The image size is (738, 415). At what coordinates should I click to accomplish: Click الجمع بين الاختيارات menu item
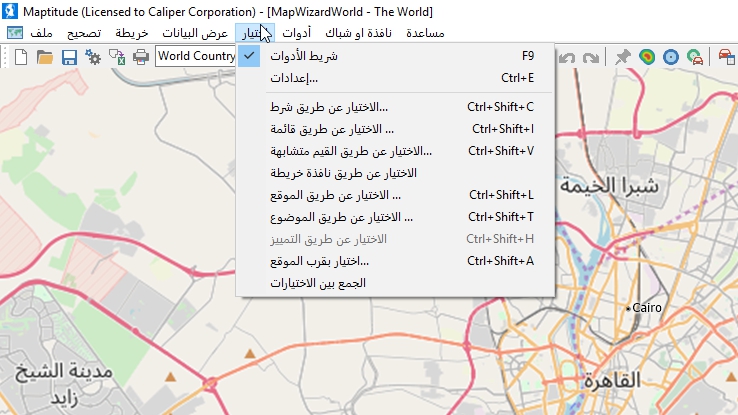(x=319, y=283)
